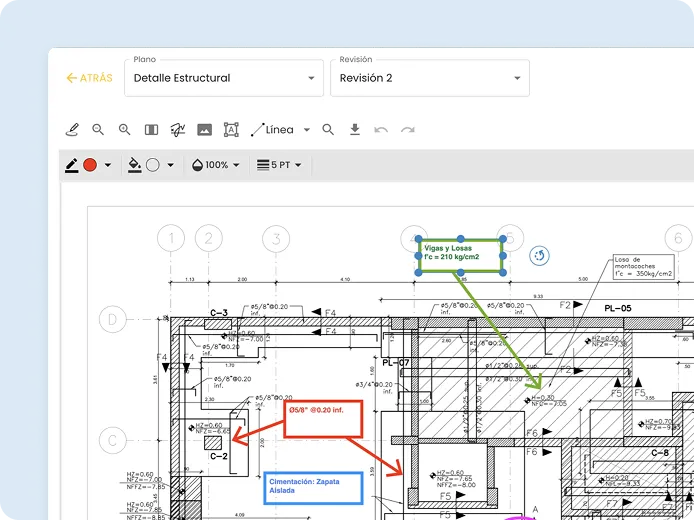This screenshot has width=694, height=520.
Task: Click the download icon
Action: [x=355, y=129]
